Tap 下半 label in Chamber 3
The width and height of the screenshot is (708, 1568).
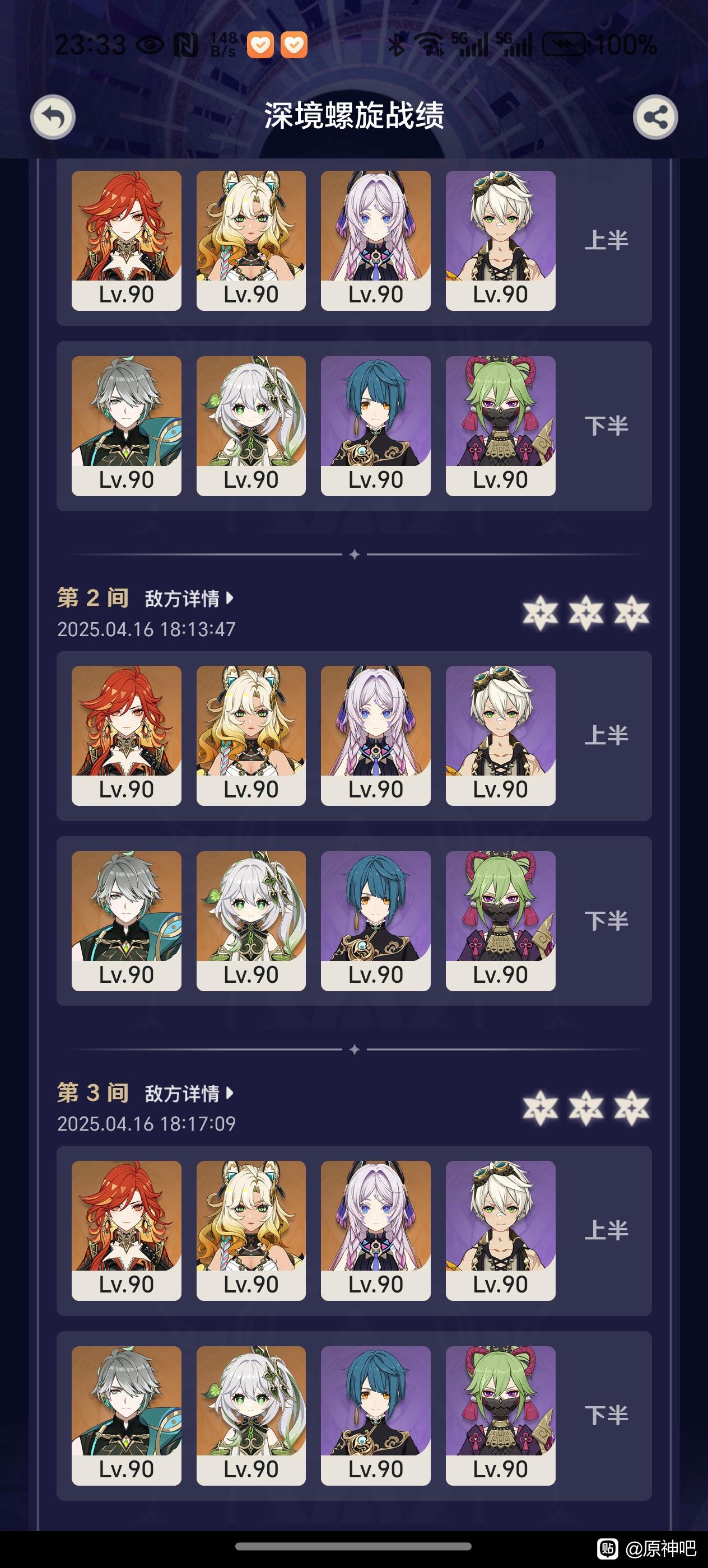tap(606, 1415)
